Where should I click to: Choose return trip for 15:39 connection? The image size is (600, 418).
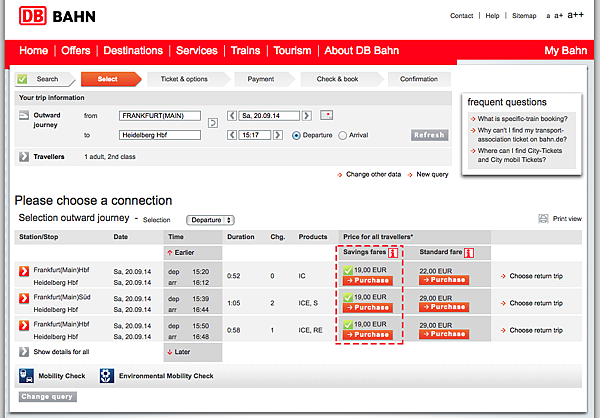(x=532, y=303)
